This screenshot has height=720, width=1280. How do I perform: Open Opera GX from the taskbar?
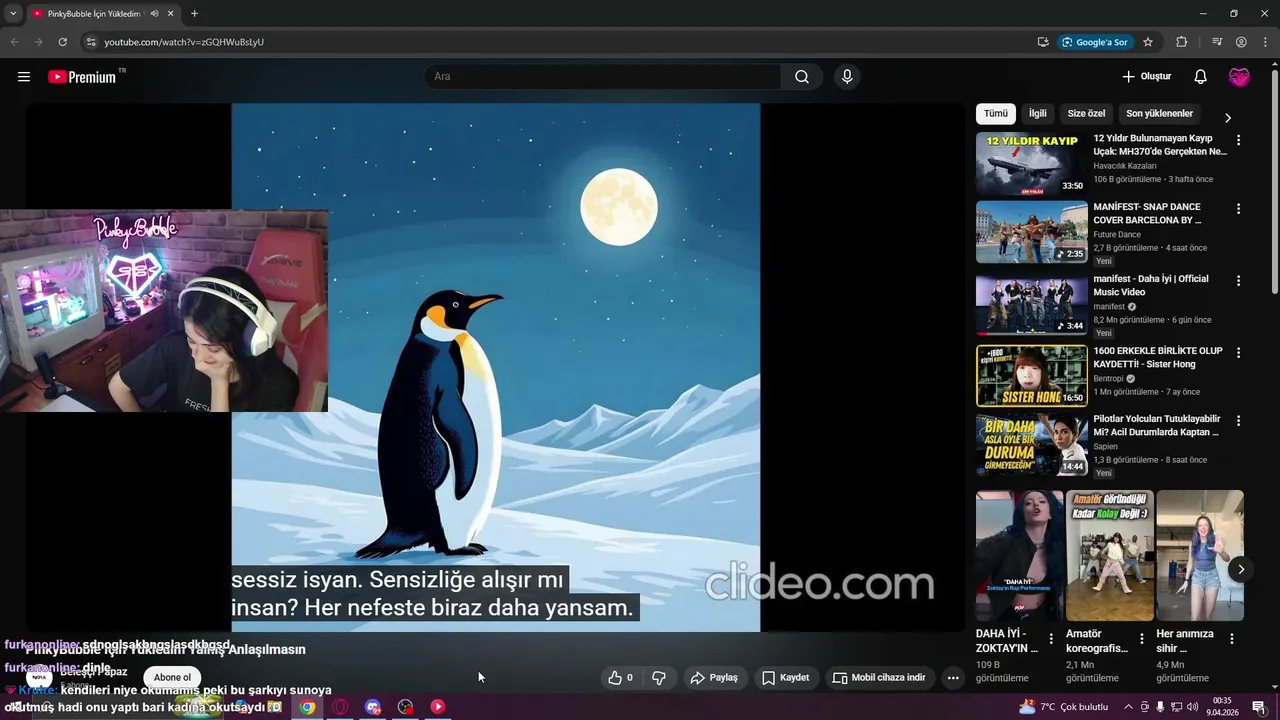pos(340,707)
